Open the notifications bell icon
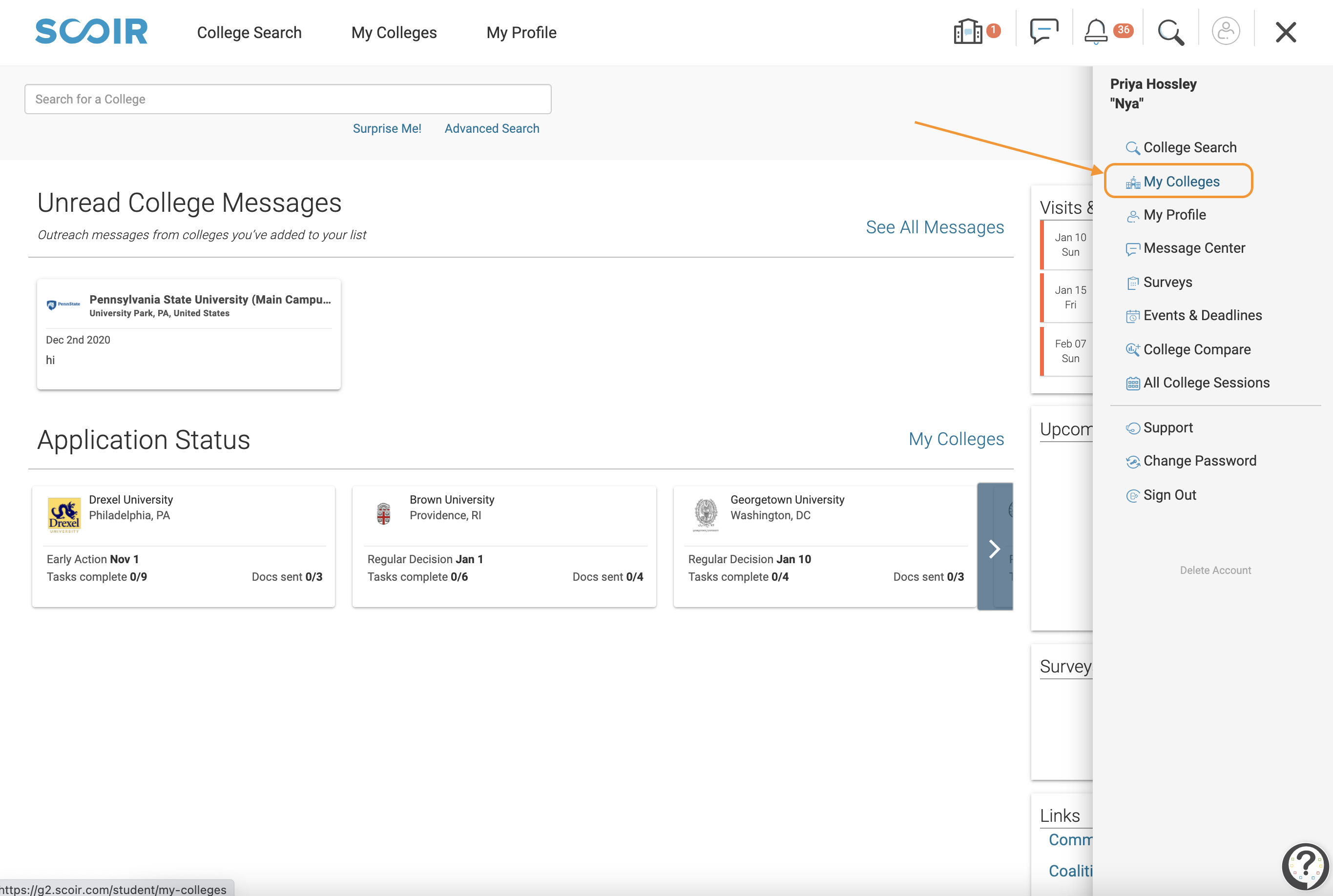1333x896 pixels. point(1096,31)
